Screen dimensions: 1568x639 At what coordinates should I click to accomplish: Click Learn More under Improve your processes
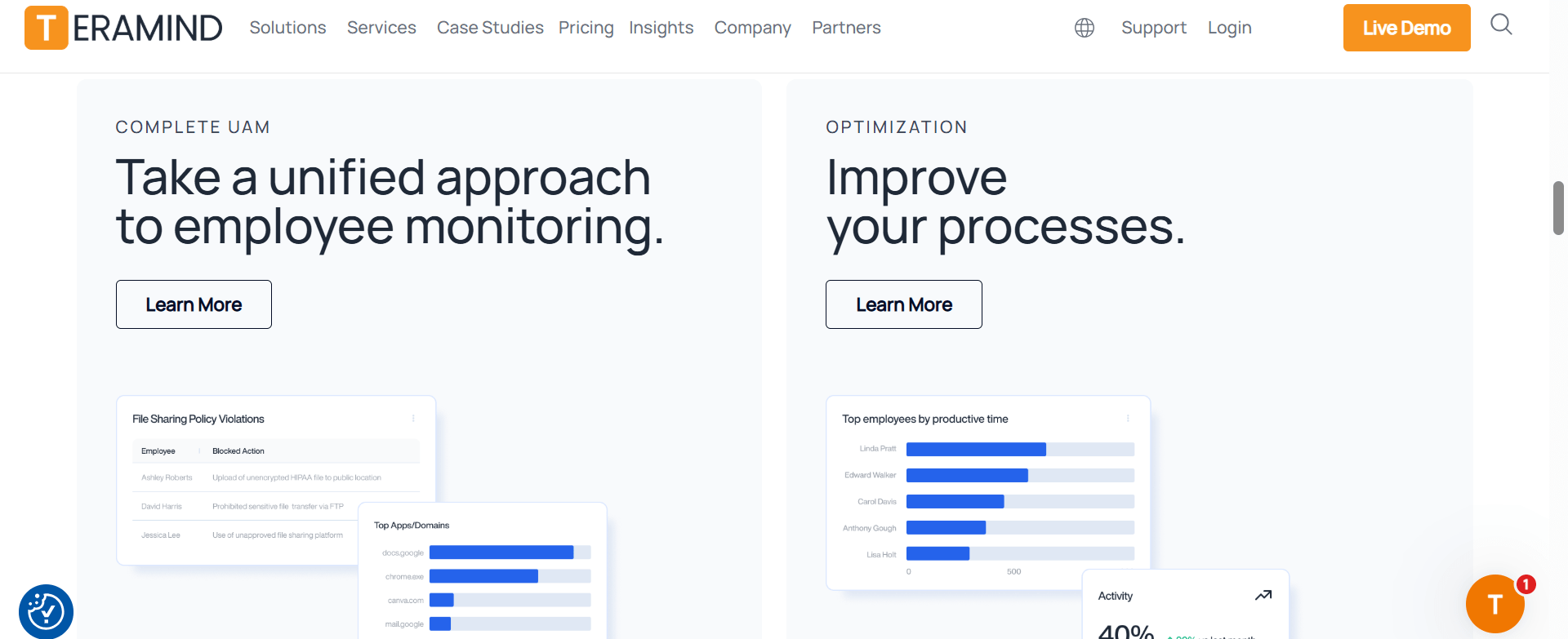904,304
